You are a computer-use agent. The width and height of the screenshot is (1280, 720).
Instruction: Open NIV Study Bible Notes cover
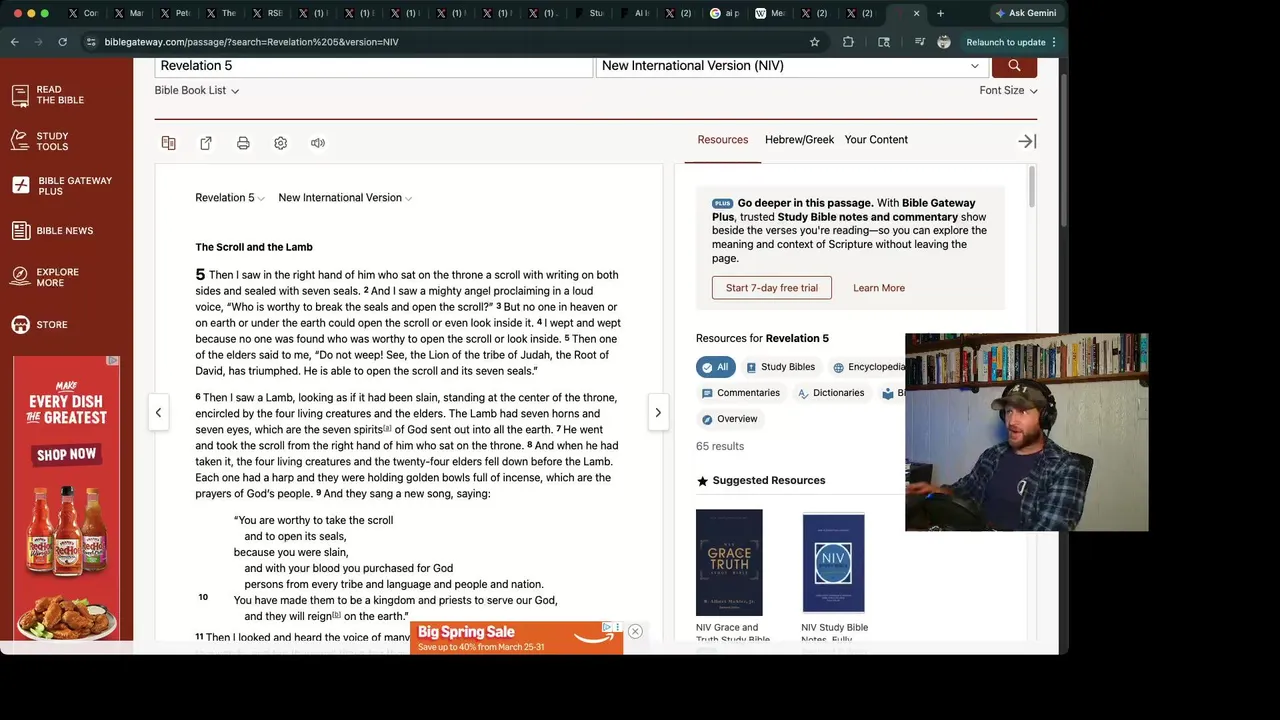point(833,562)
